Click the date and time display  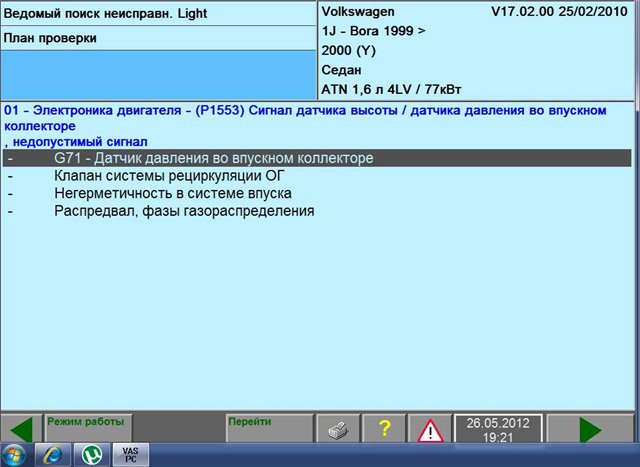pyautogui.click(x=497, y=429)
